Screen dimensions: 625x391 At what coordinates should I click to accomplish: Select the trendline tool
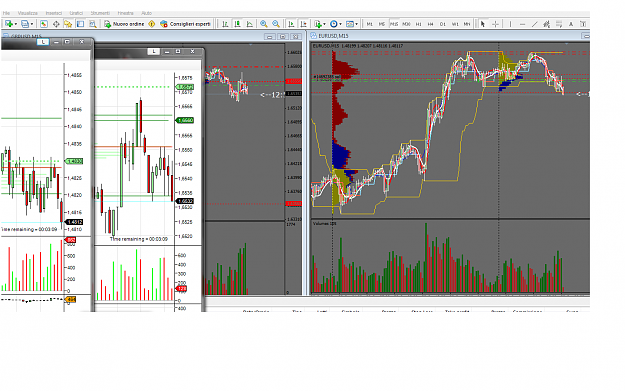pos(535,24)
